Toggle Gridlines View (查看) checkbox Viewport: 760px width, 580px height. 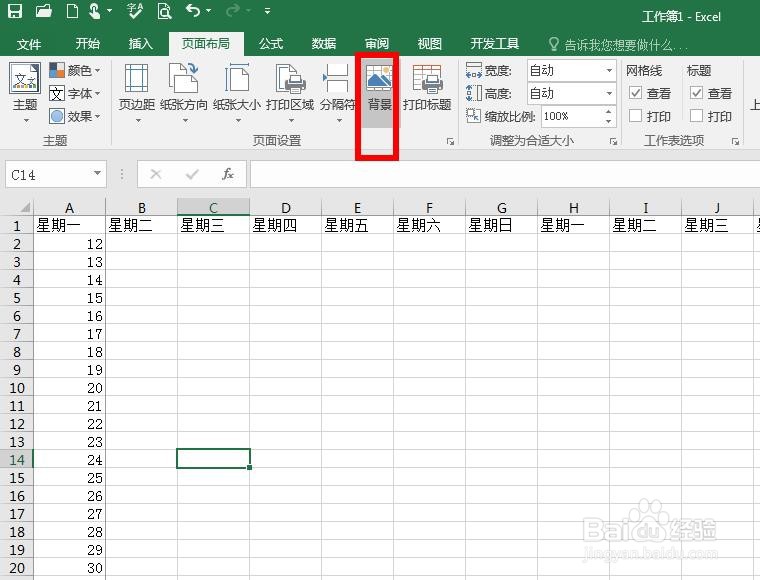[635, 93]
